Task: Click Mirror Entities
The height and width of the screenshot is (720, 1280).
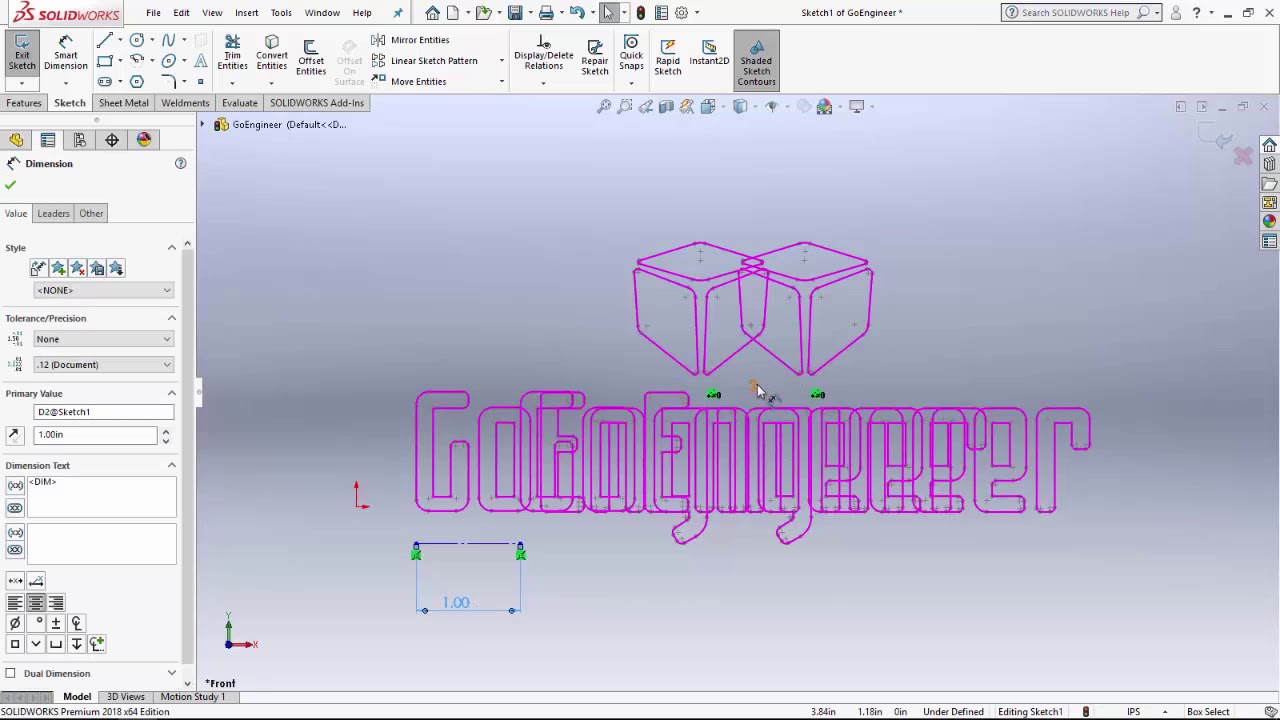Action: click(410, 40)
